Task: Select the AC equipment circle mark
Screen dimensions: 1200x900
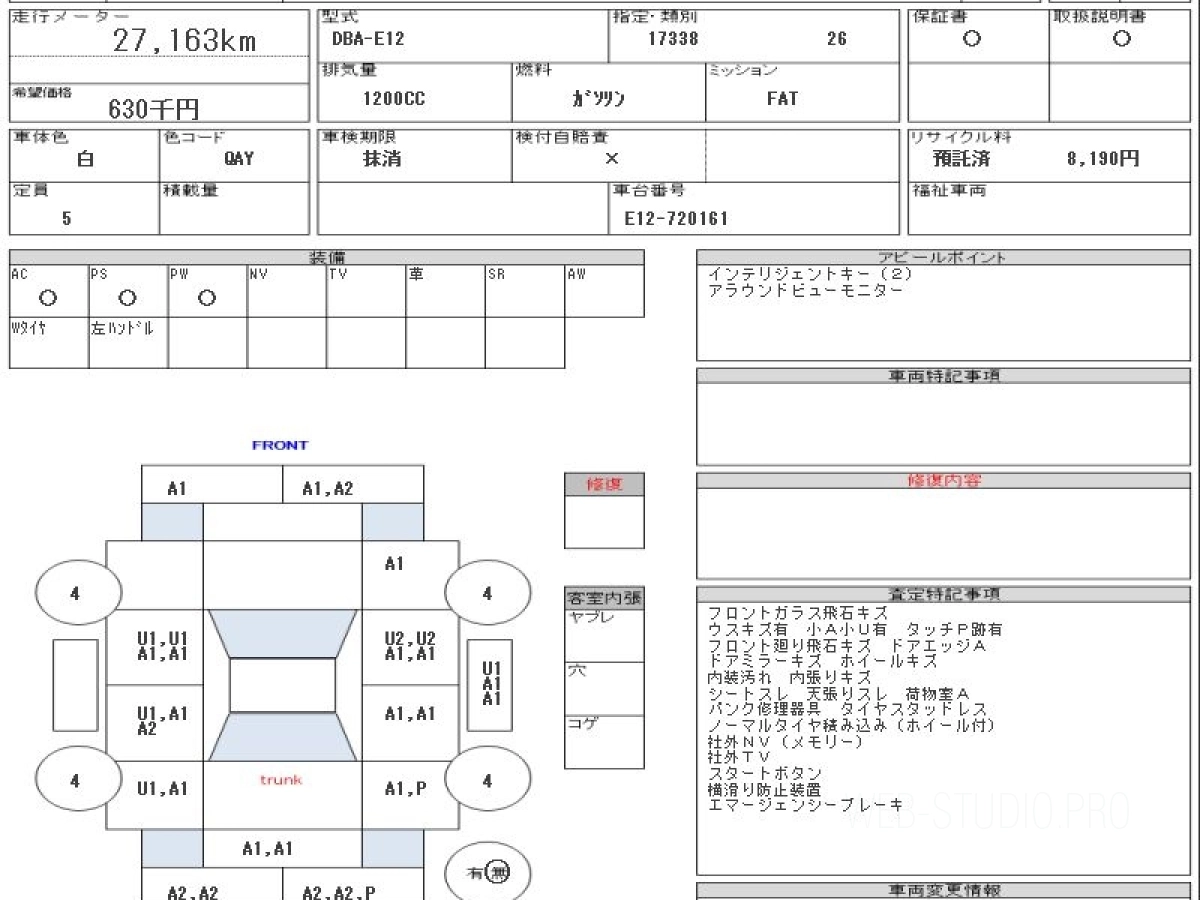Action: click(x=47, y=298)
